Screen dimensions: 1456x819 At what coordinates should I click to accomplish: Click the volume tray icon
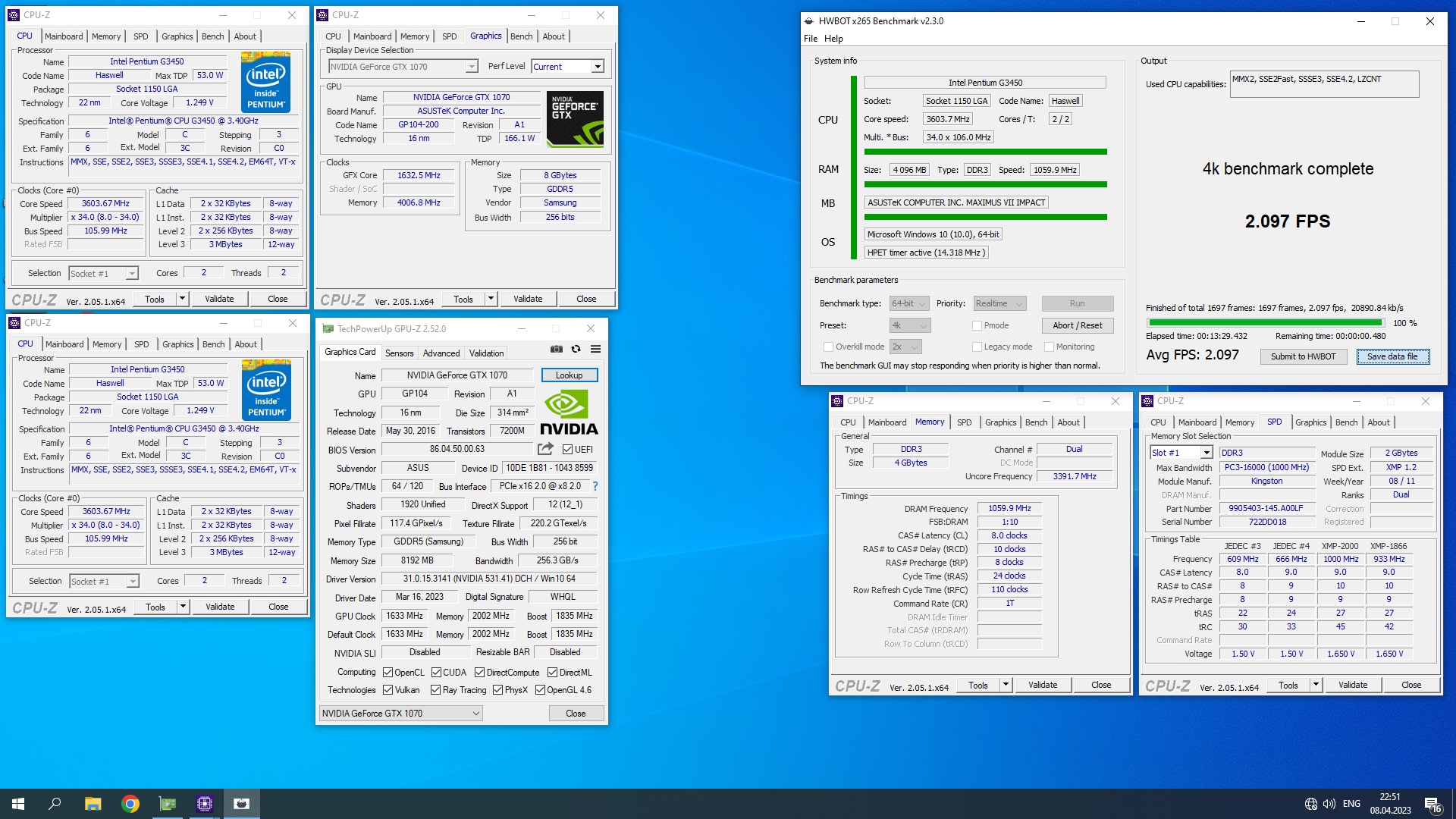(x=1329, y=804)
